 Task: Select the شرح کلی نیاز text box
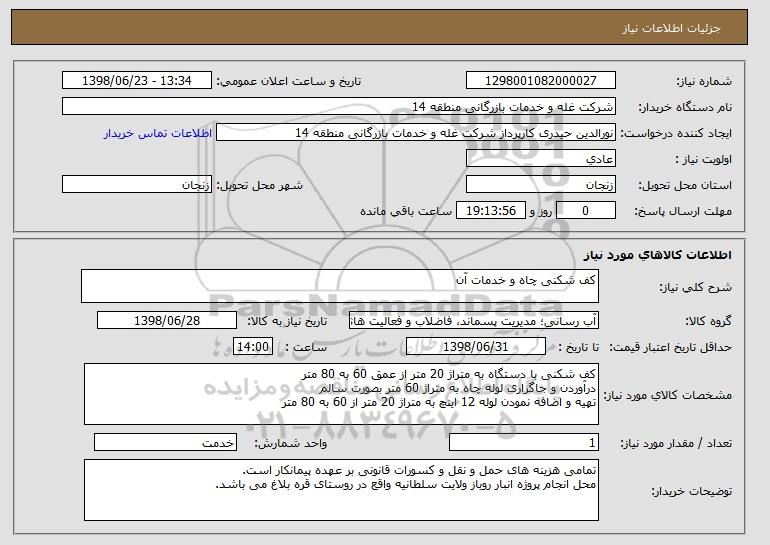(x=340, y=286)
